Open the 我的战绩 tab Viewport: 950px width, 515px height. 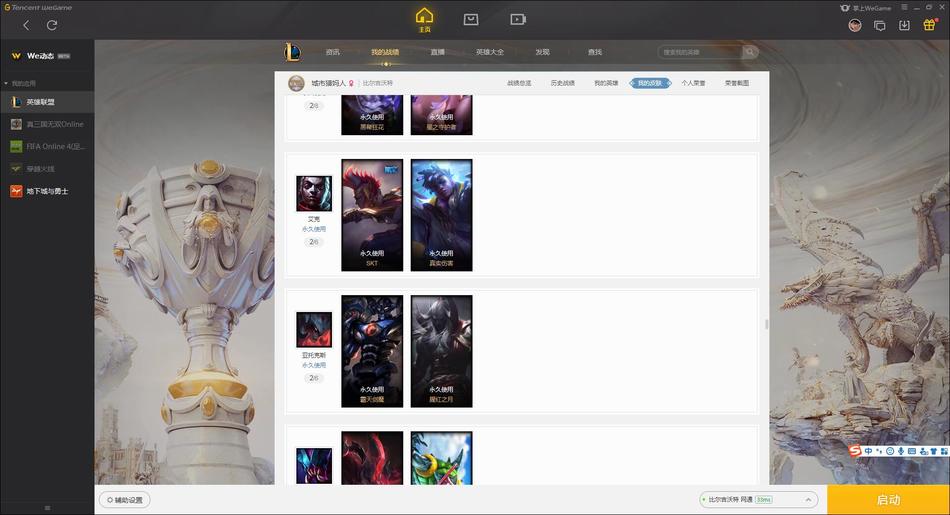(385, 52)
